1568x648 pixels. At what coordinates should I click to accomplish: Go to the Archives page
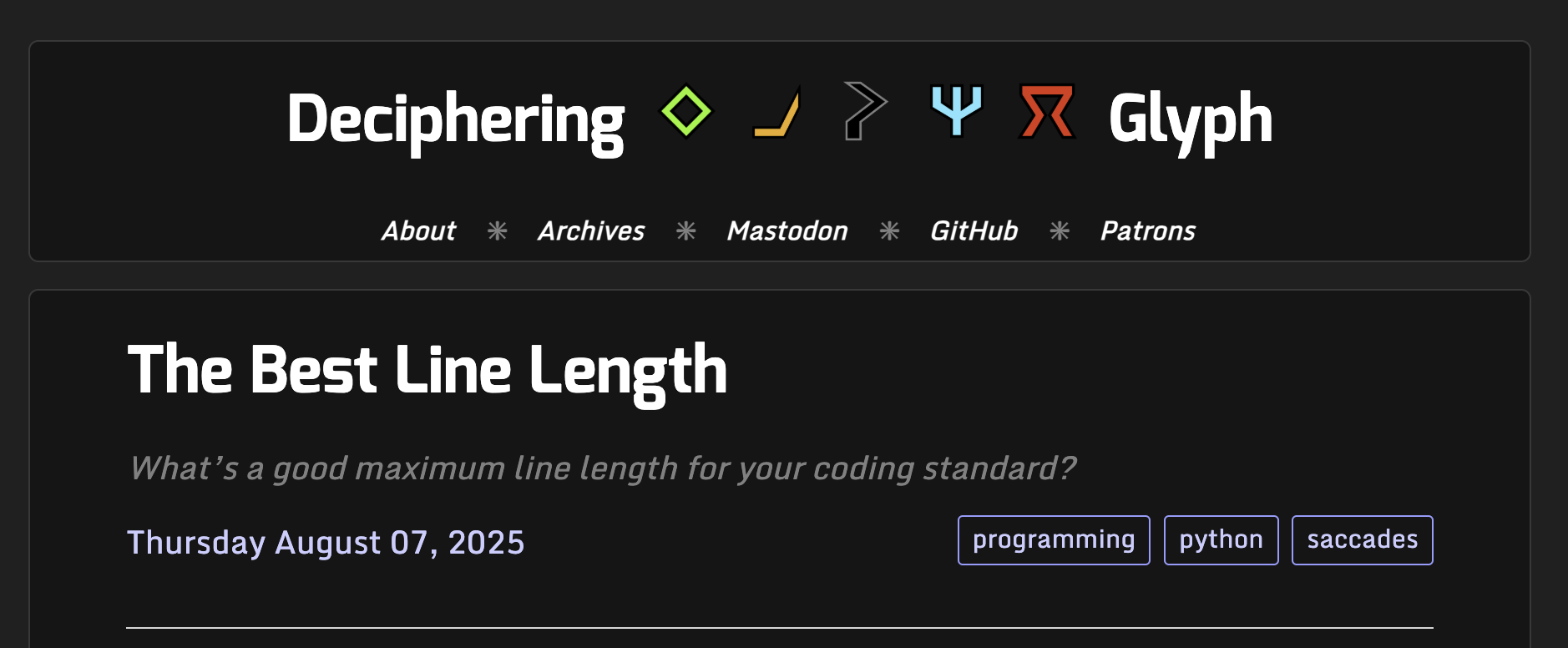[x=591, y=230]
